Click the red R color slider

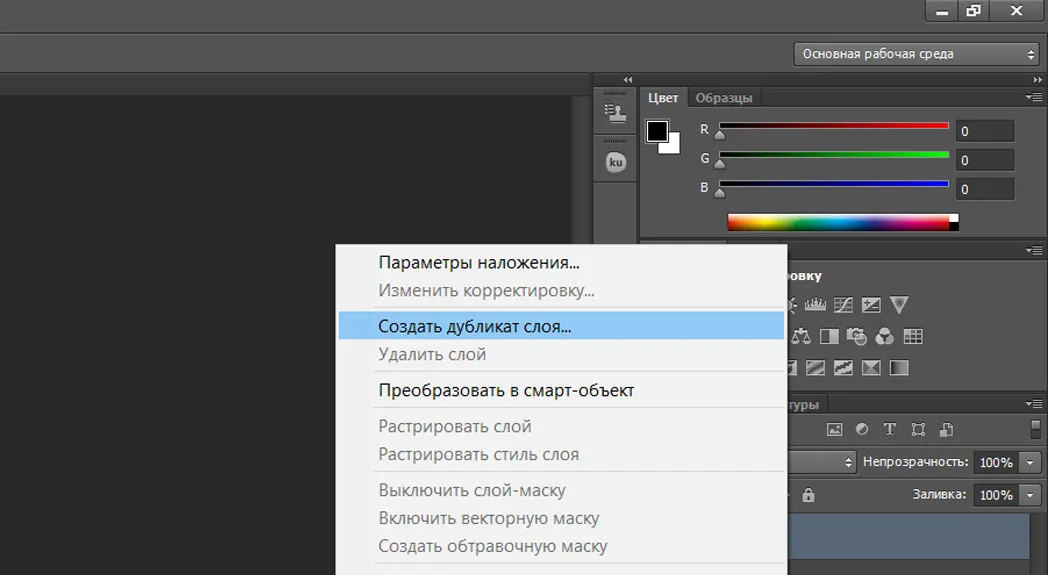tap(833, 126)
